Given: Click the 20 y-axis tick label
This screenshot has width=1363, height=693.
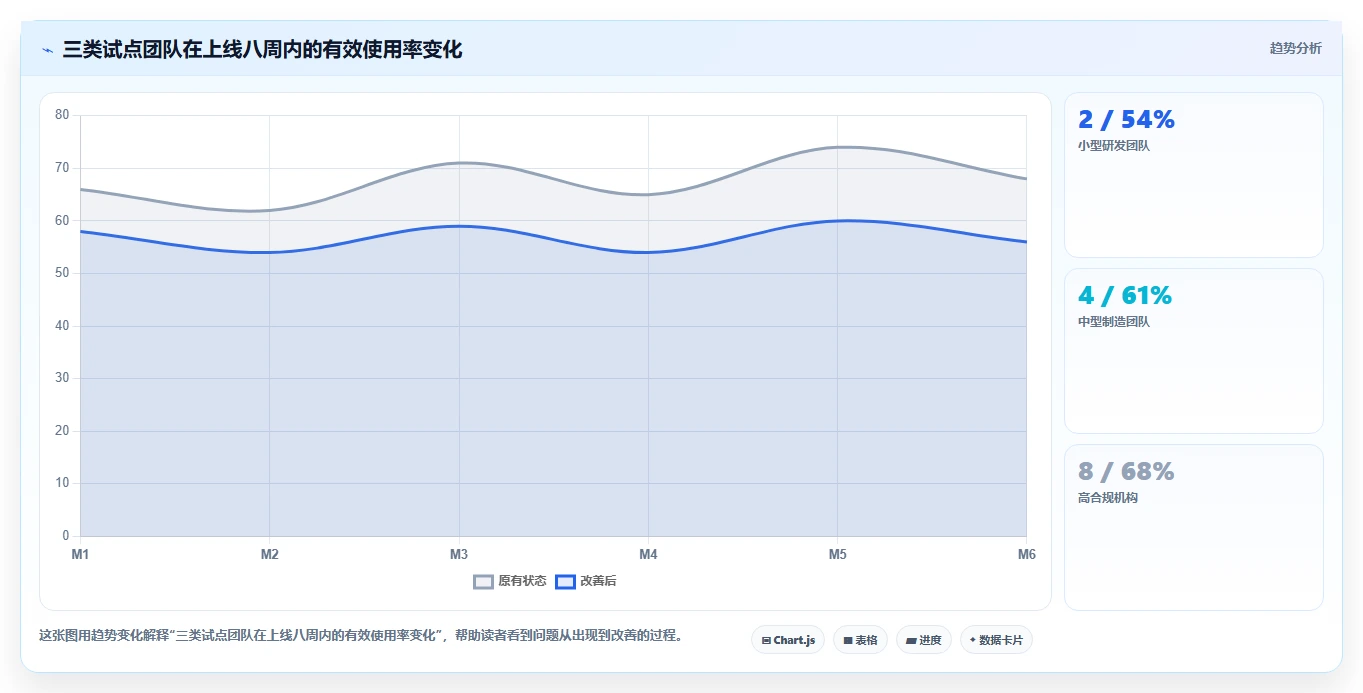Looking at the screenshot, I should click(x=62, y=431).
